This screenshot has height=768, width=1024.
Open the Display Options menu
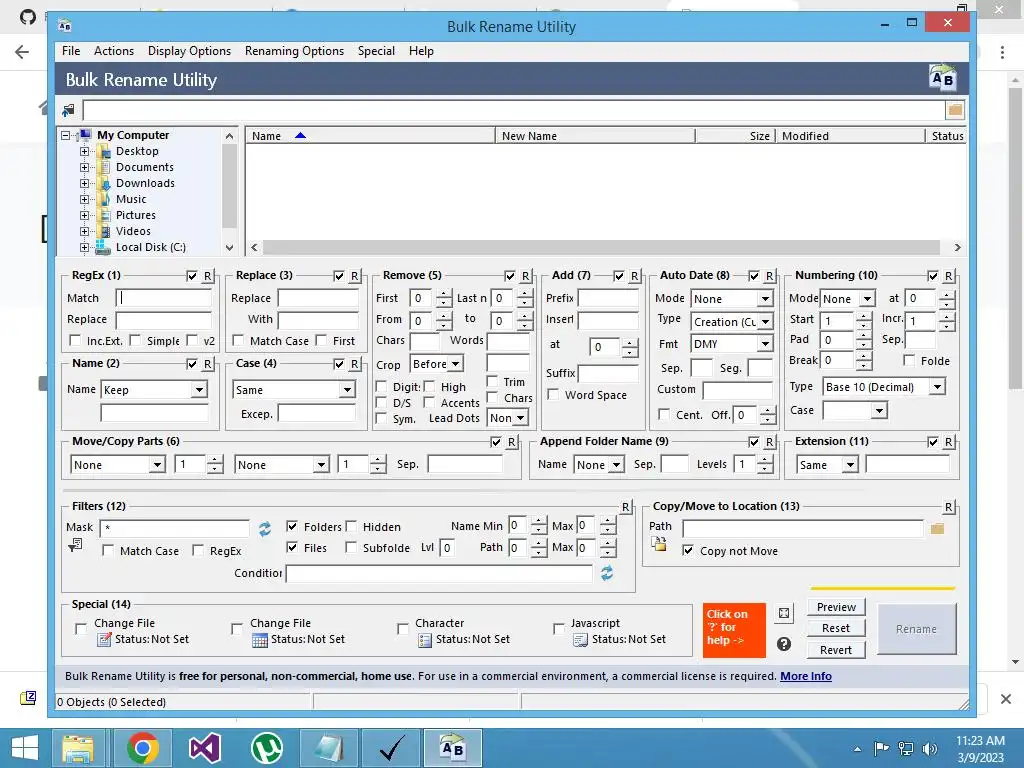(189, 51)
